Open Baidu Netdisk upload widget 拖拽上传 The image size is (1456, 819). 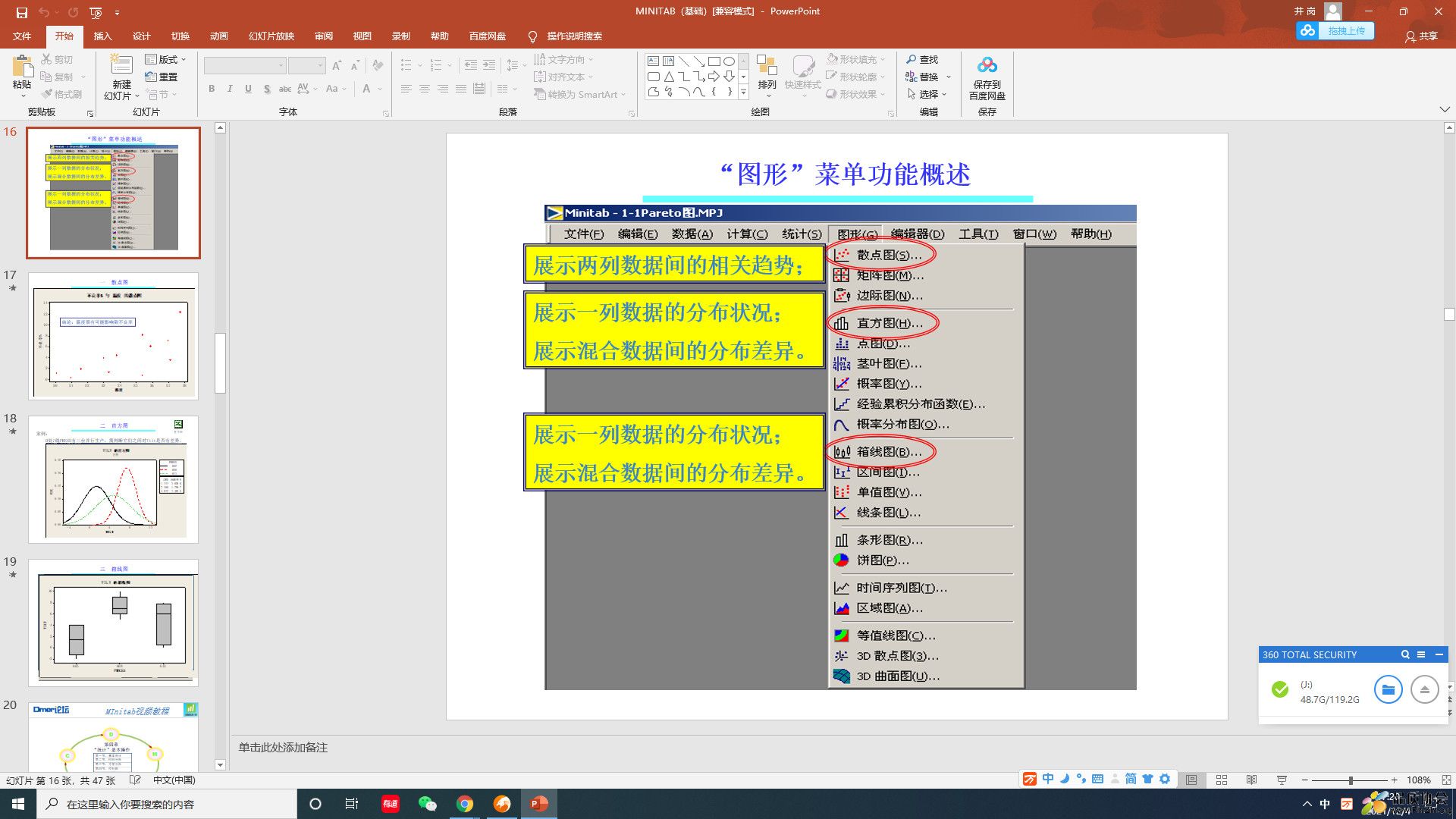[x=1335, y=31]
